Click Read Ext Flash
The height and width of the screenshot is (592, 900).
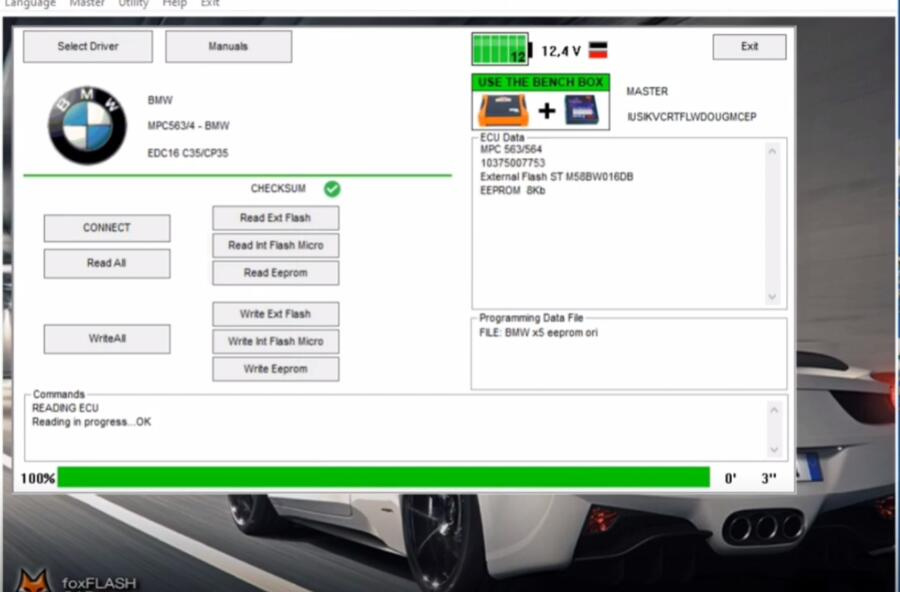coord(276,218)
